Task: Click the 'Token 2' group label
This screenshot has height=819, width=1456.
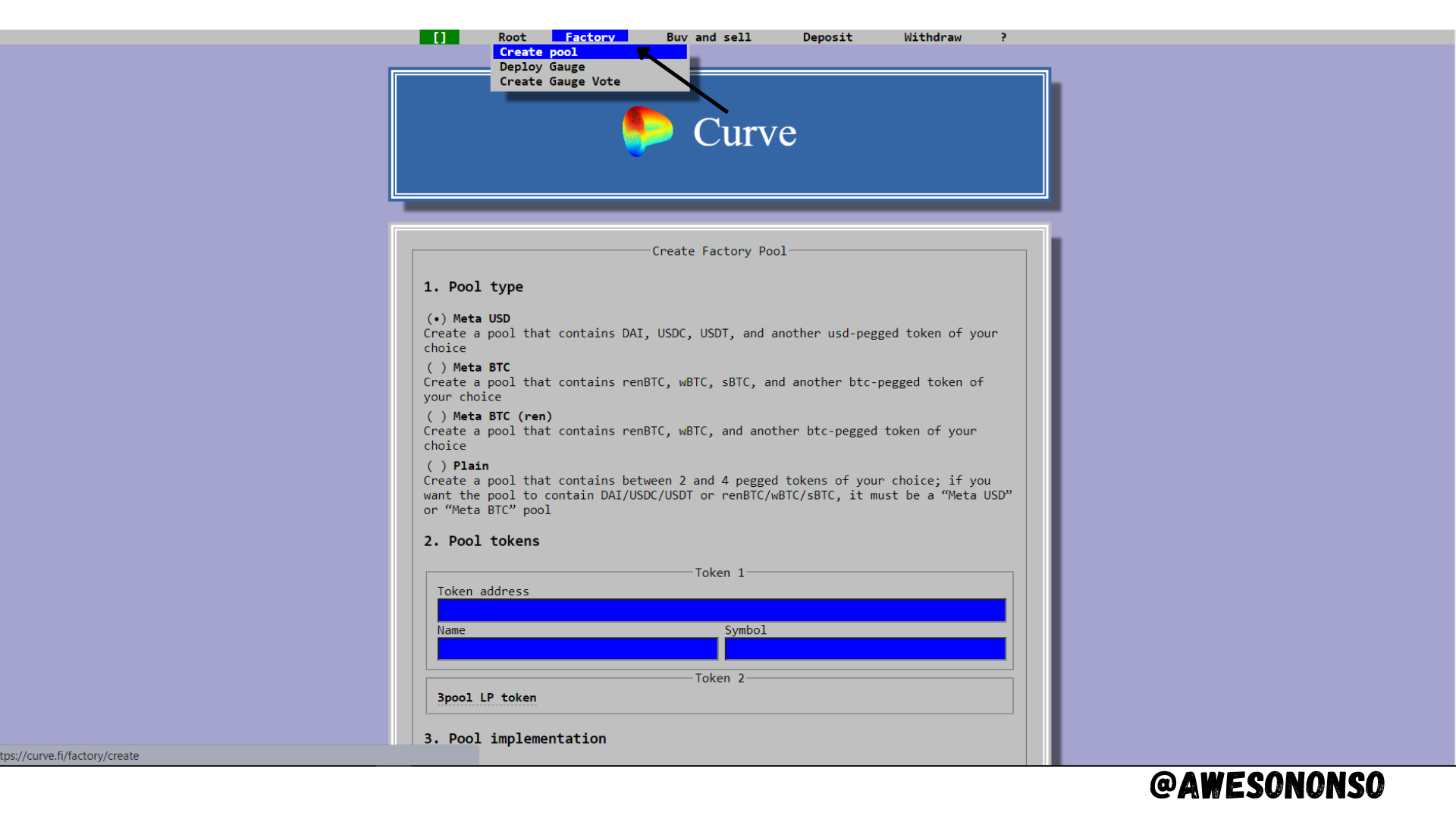Action: (720, 678)
